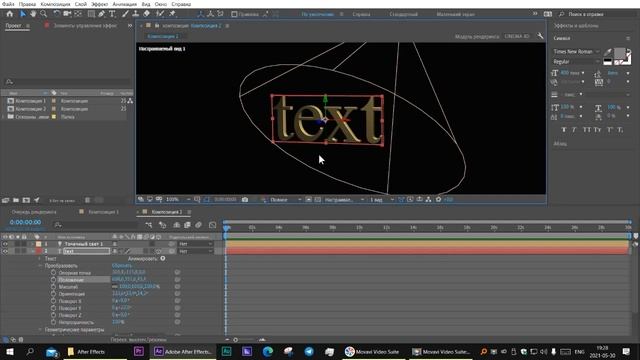
Task: Click the snapshot camera icon under the viewer
Action: click(245, 200)
